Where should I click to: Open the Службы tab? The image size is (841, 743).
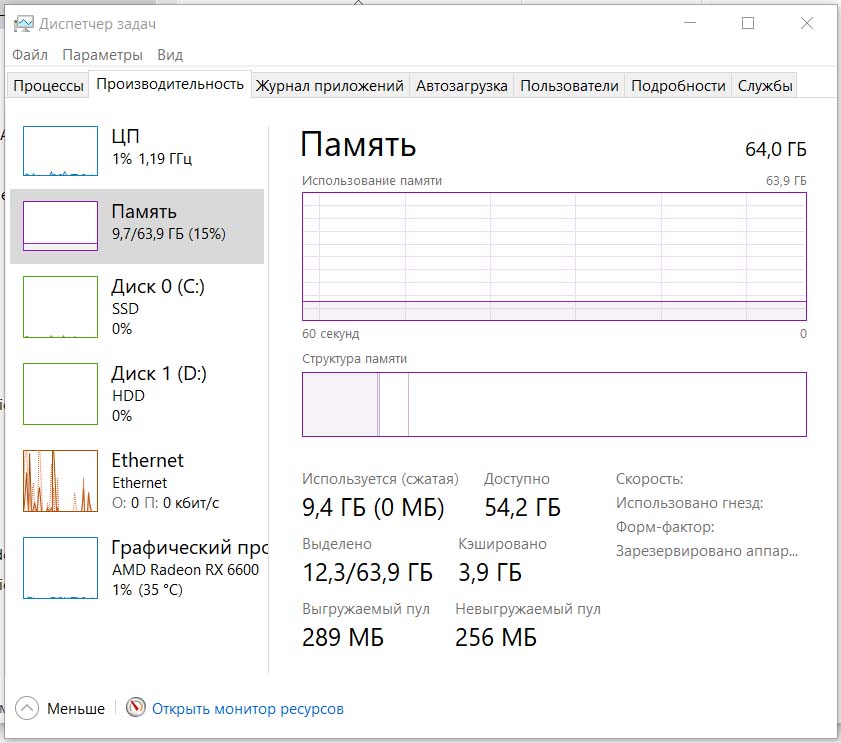(x=765, y=86)
